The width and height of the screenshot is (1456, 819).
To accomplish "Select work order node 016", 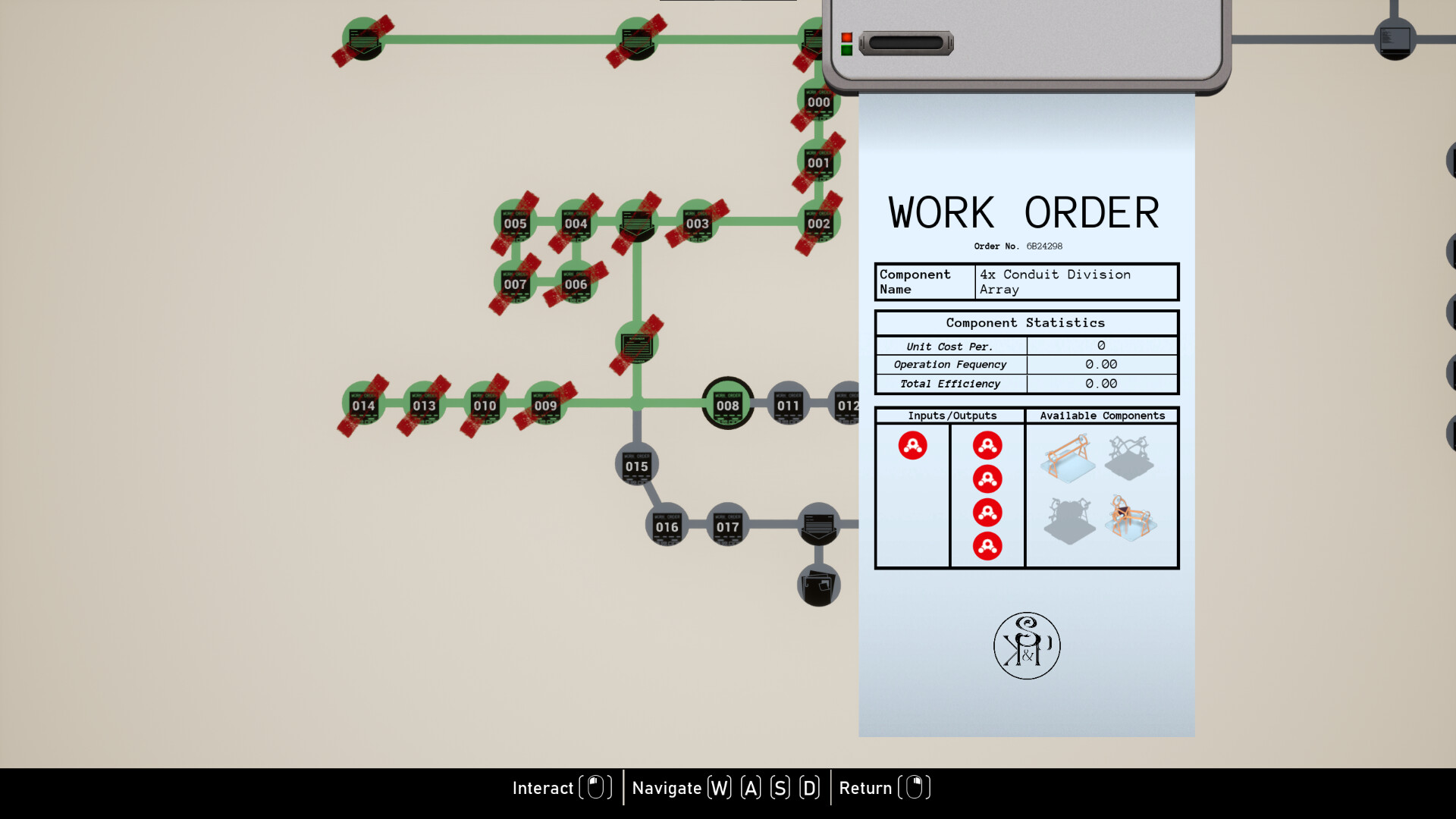I will 667,525.
